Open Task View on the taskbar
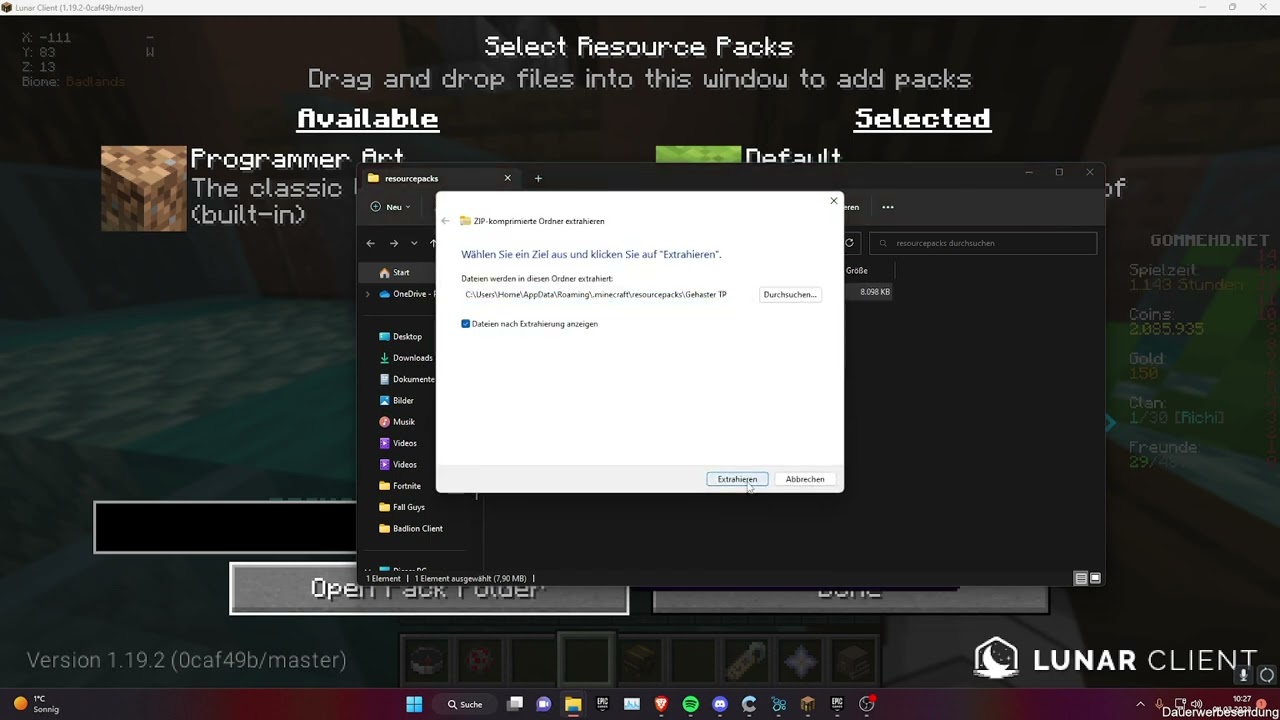 515,704
